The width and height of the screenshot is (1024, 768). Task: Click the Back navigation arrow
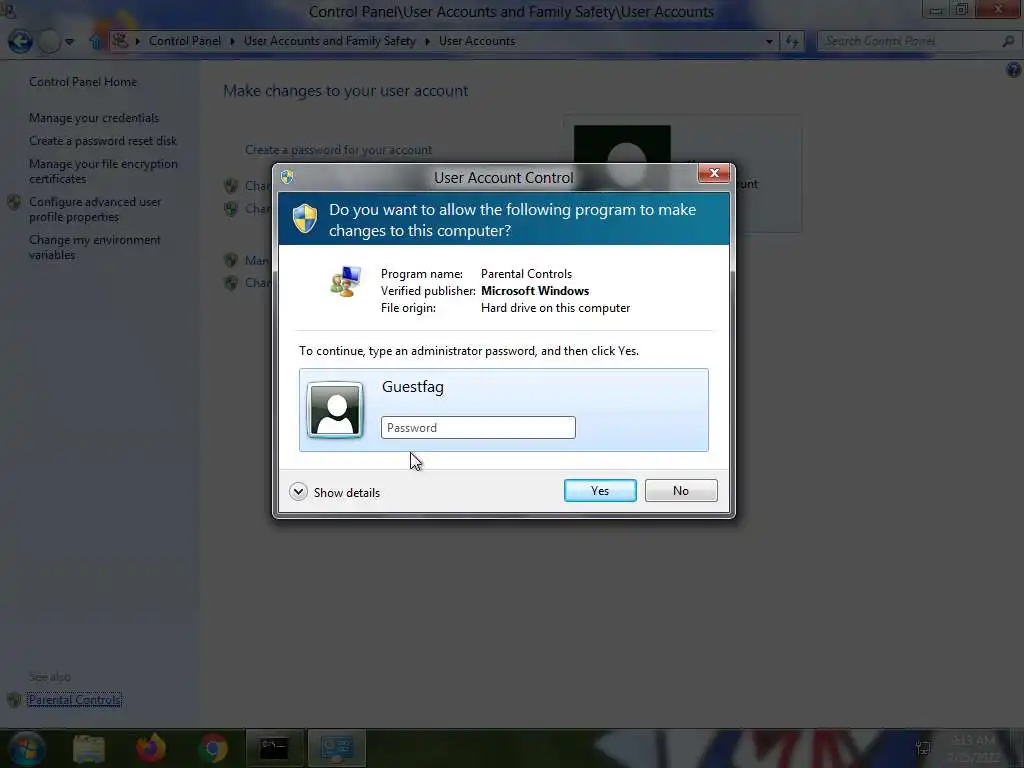pos(20,41)
